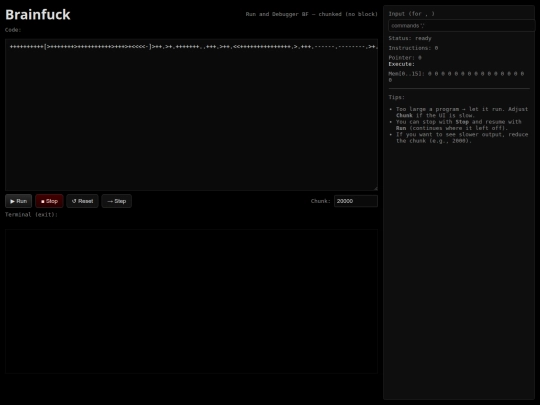Image resolution: width=540 pixels, height=405 pixels.
Task: Click the 'Terminal (exit):' label
Action: tap(31, 215)
